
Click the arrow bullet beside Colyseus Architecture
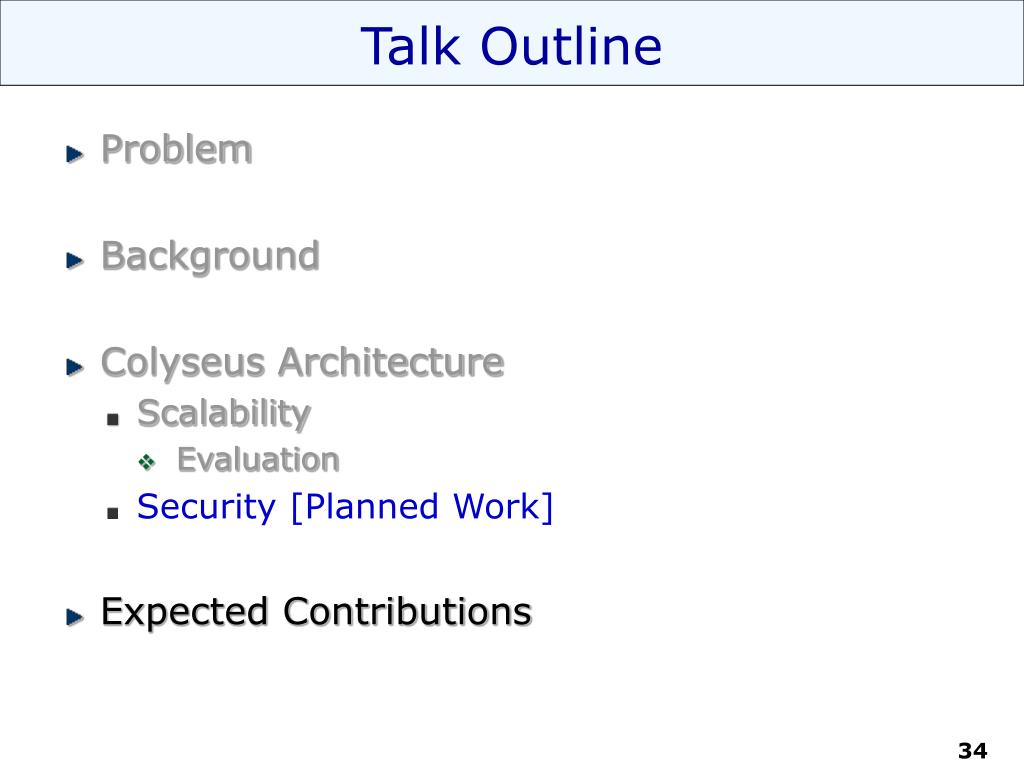[75, 367]
